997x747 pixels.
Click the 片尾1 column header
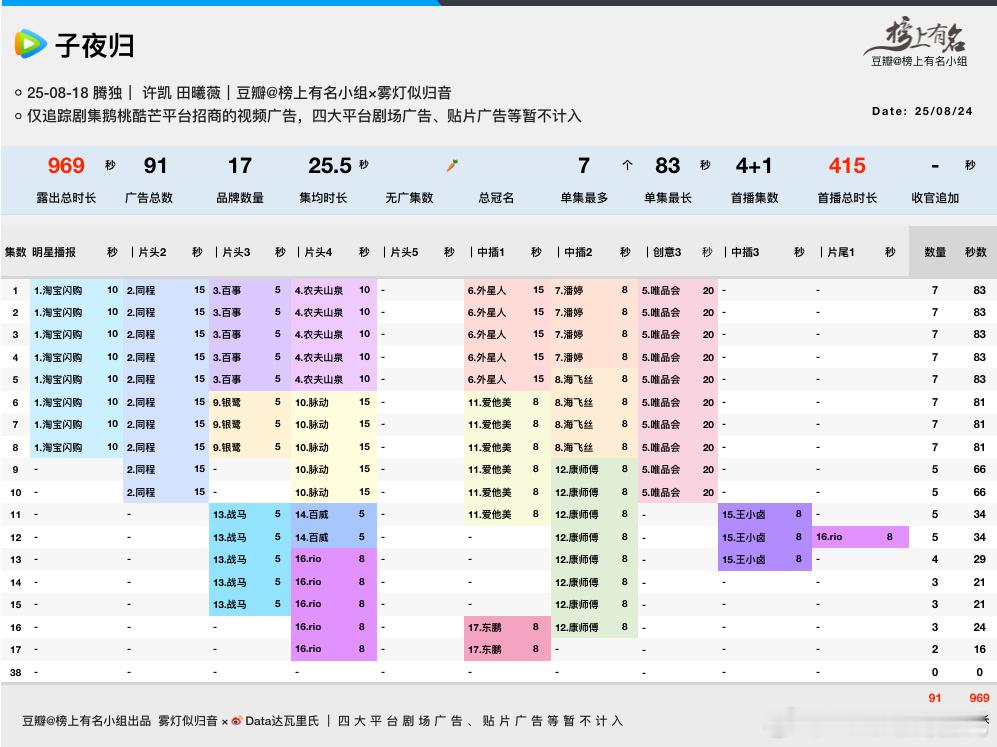point(841,252)
